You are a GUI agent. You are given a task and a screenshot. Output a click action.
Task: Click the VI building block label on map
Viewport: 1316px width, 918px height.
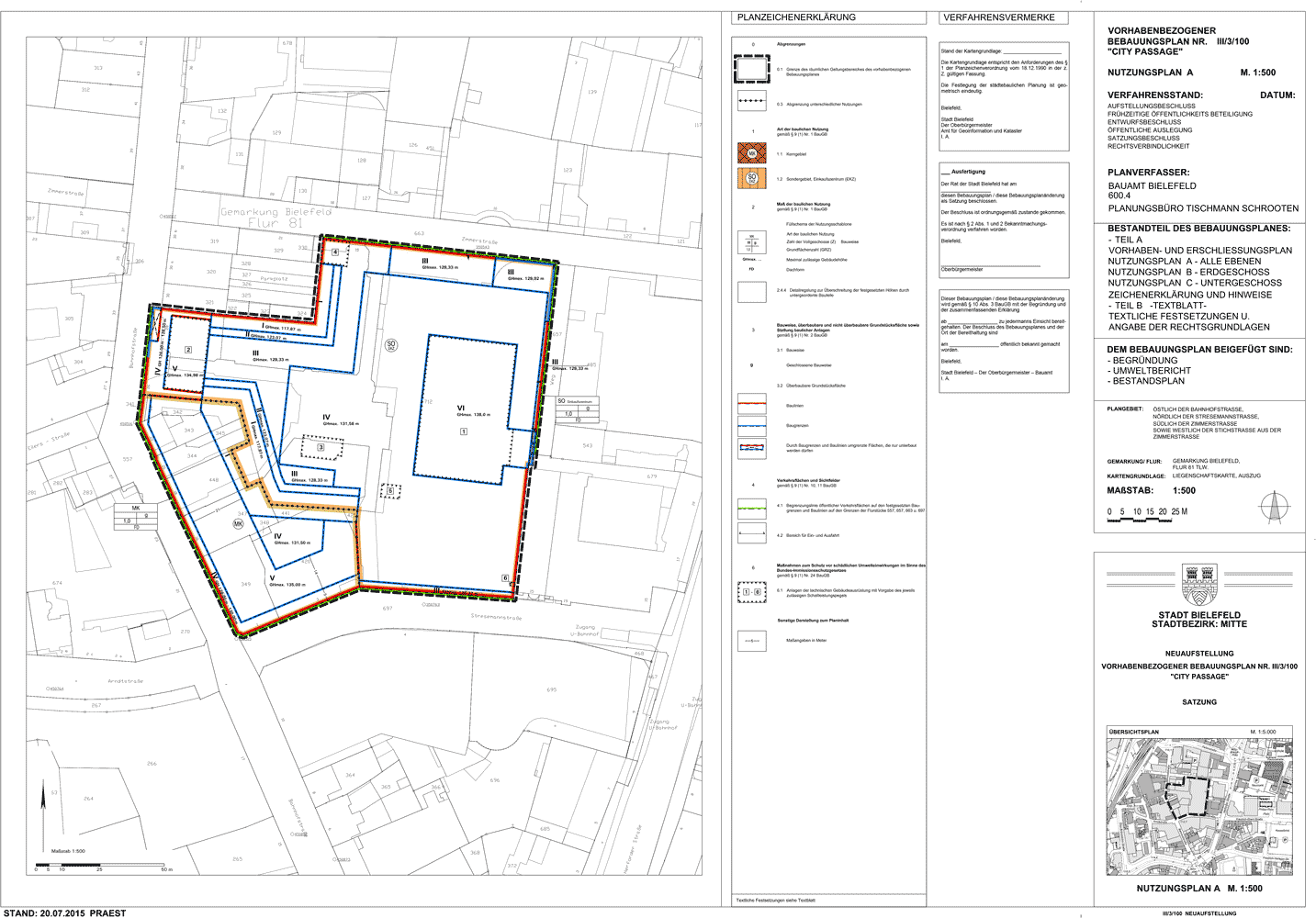[x=462, y=409]
